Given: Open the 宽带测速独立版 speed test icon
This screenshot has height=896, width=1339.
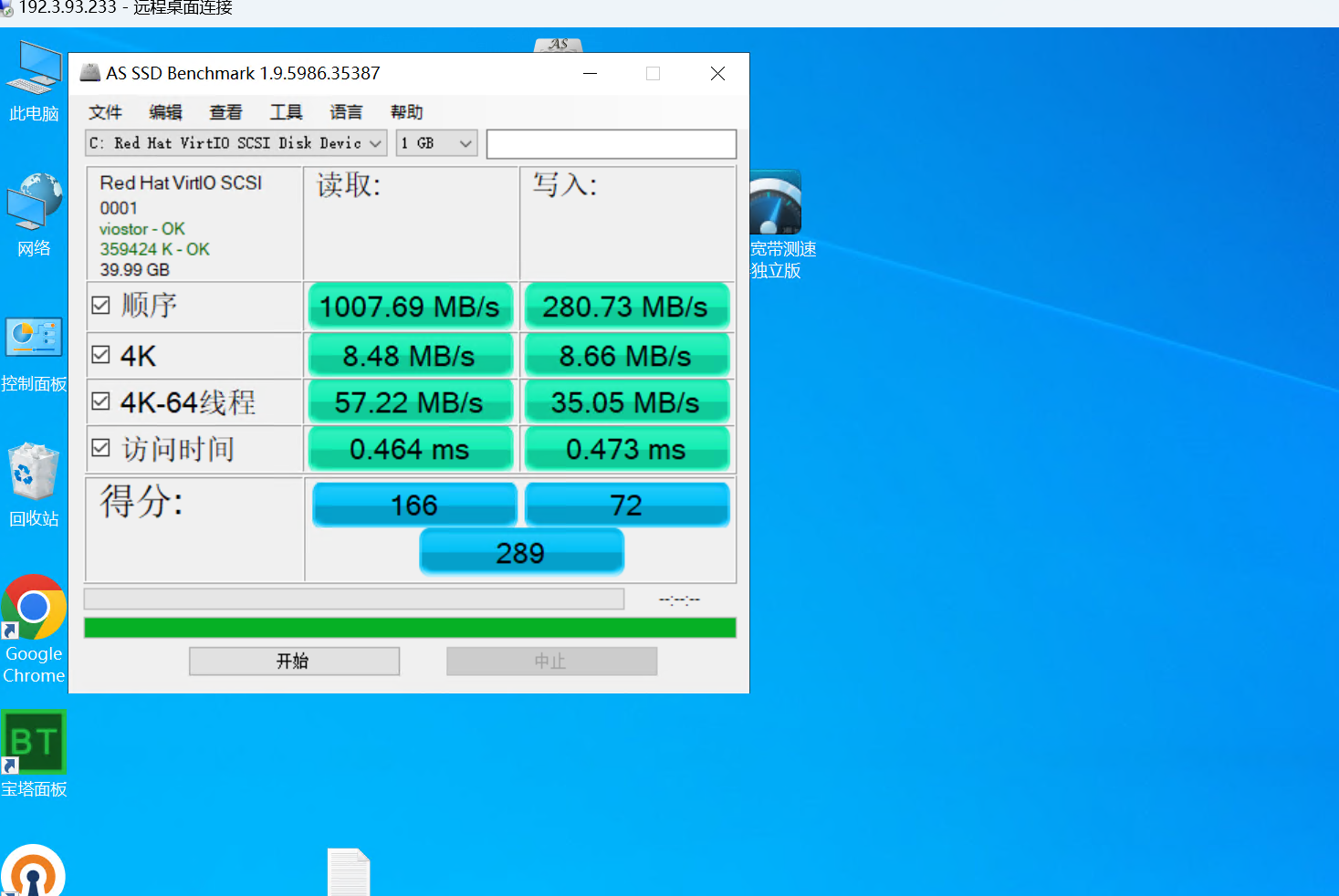Looking at the screenshot, I should click(781, 224).
